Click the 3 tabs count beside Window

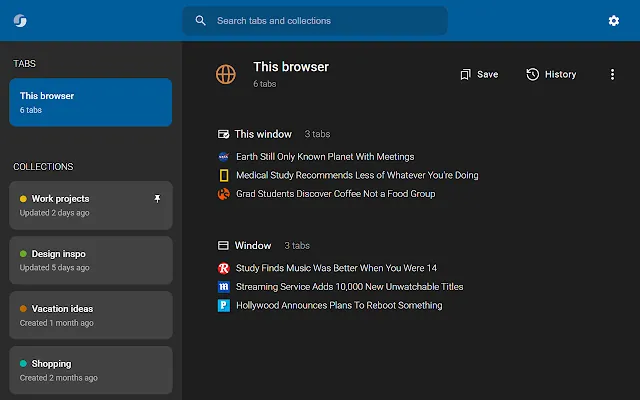297,246
